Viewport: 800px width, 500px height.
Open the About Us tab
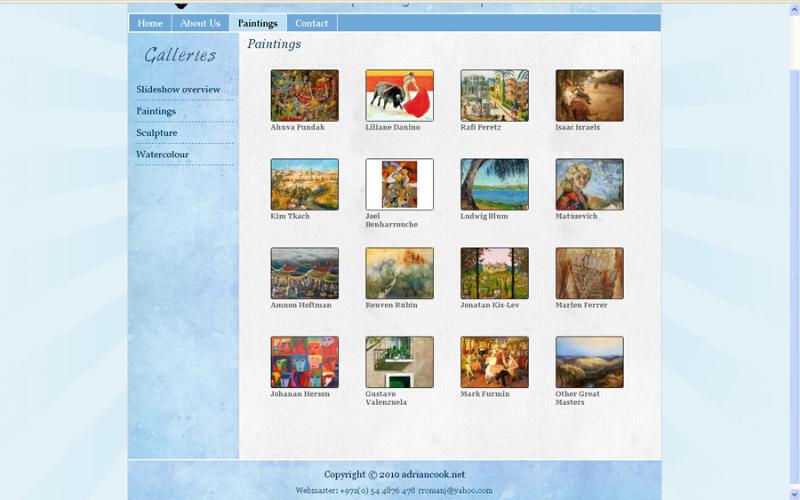coord(200,23)
